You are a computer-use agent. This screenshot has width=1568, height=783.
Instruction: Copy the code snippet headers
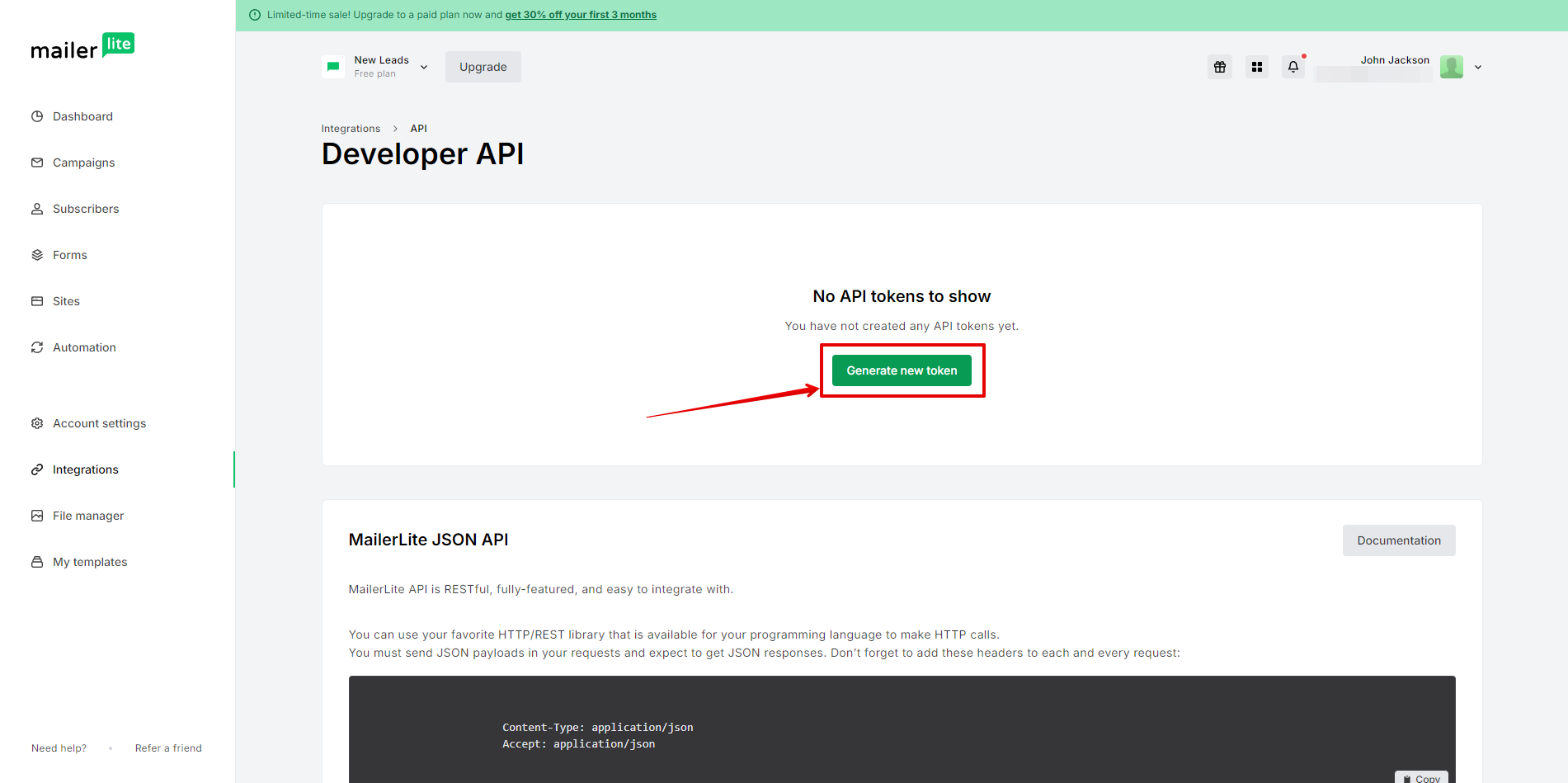click(1422, 778)
